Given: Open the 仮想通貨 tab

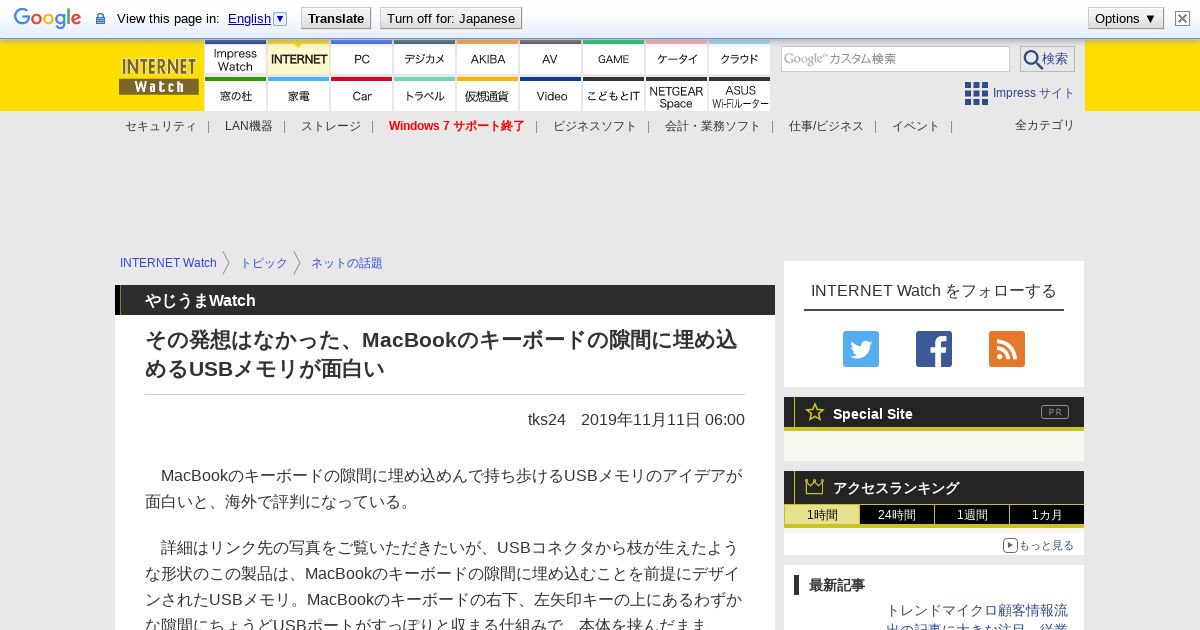Looking at the screenshot, I should click(x=488, y=95).
